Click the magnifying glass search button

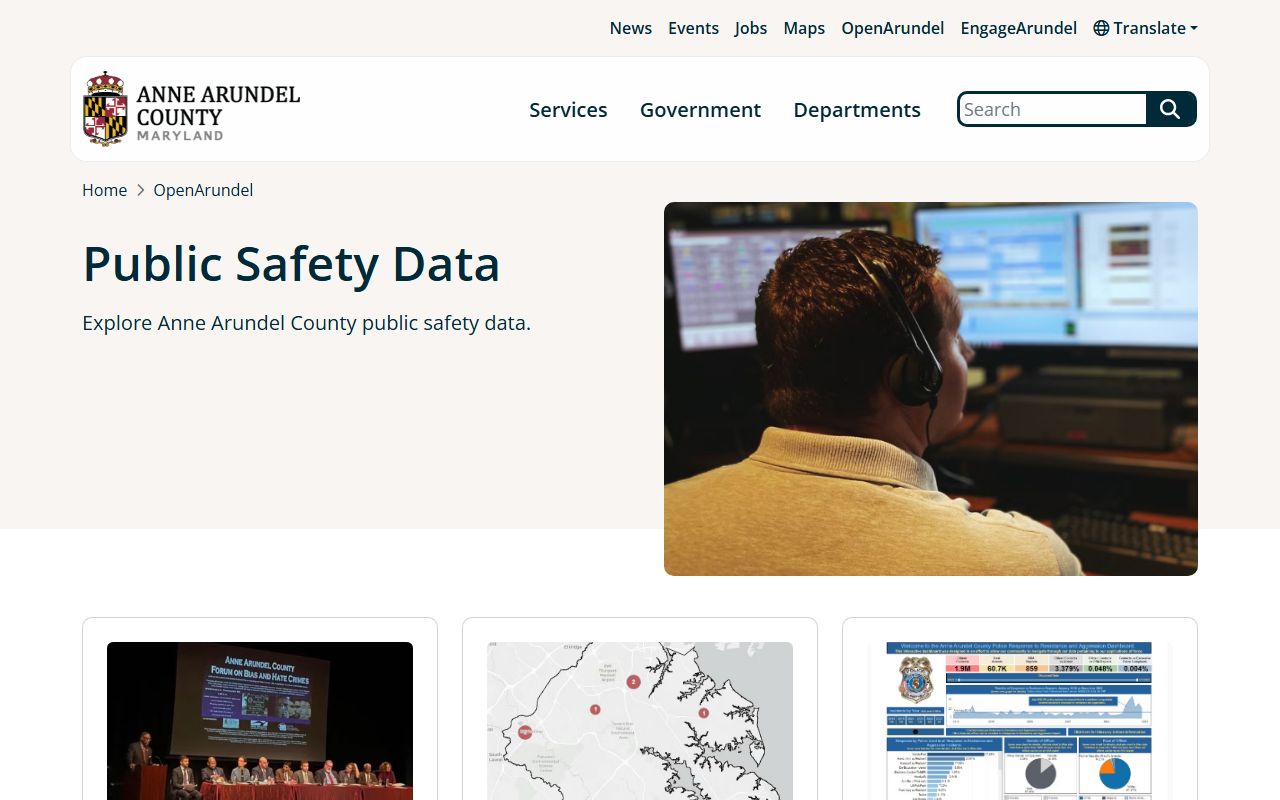[1171, 109]
